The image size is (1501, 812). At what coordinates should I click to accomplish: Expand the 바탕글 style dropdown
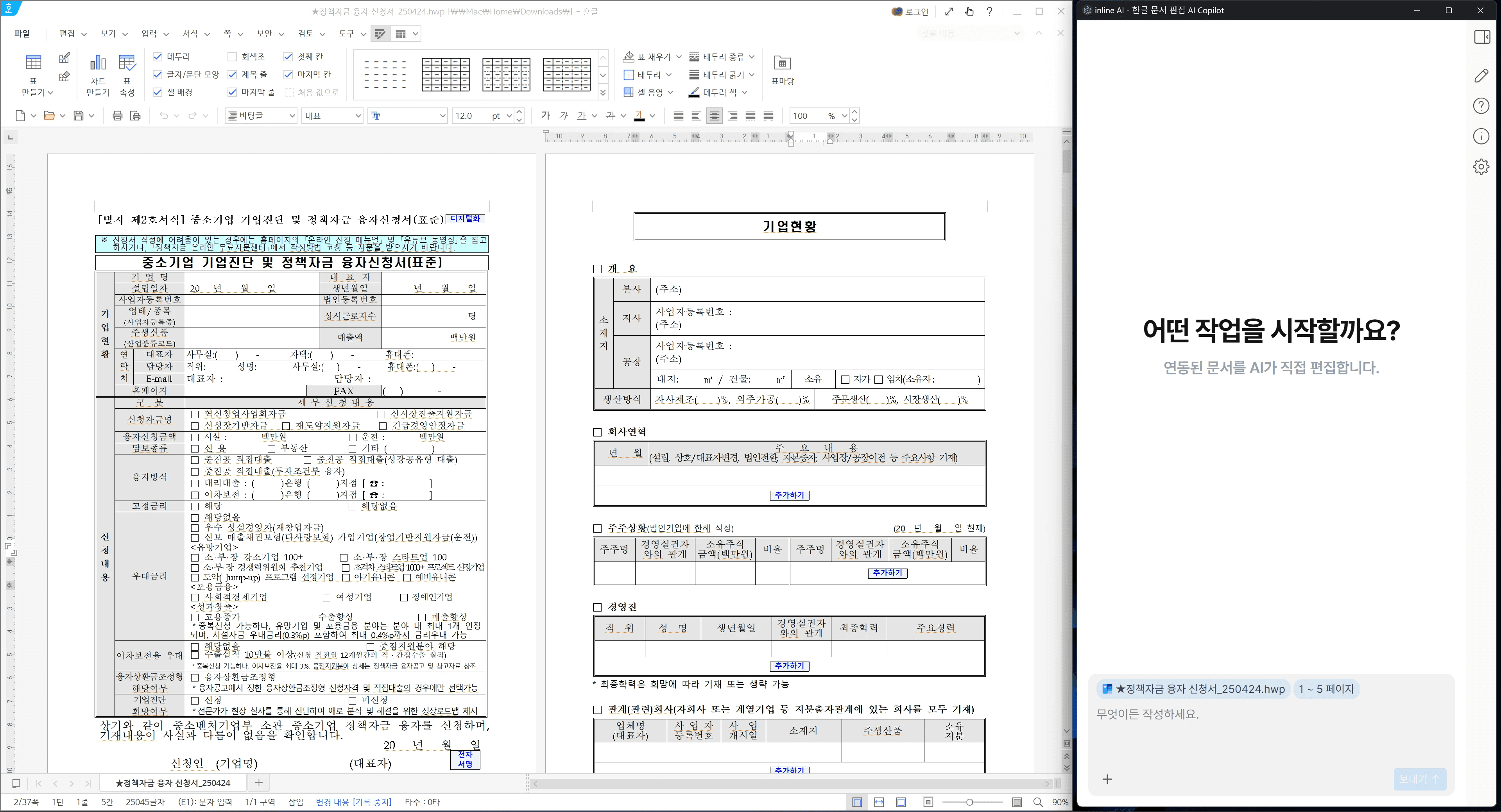[x=292, y=116]
